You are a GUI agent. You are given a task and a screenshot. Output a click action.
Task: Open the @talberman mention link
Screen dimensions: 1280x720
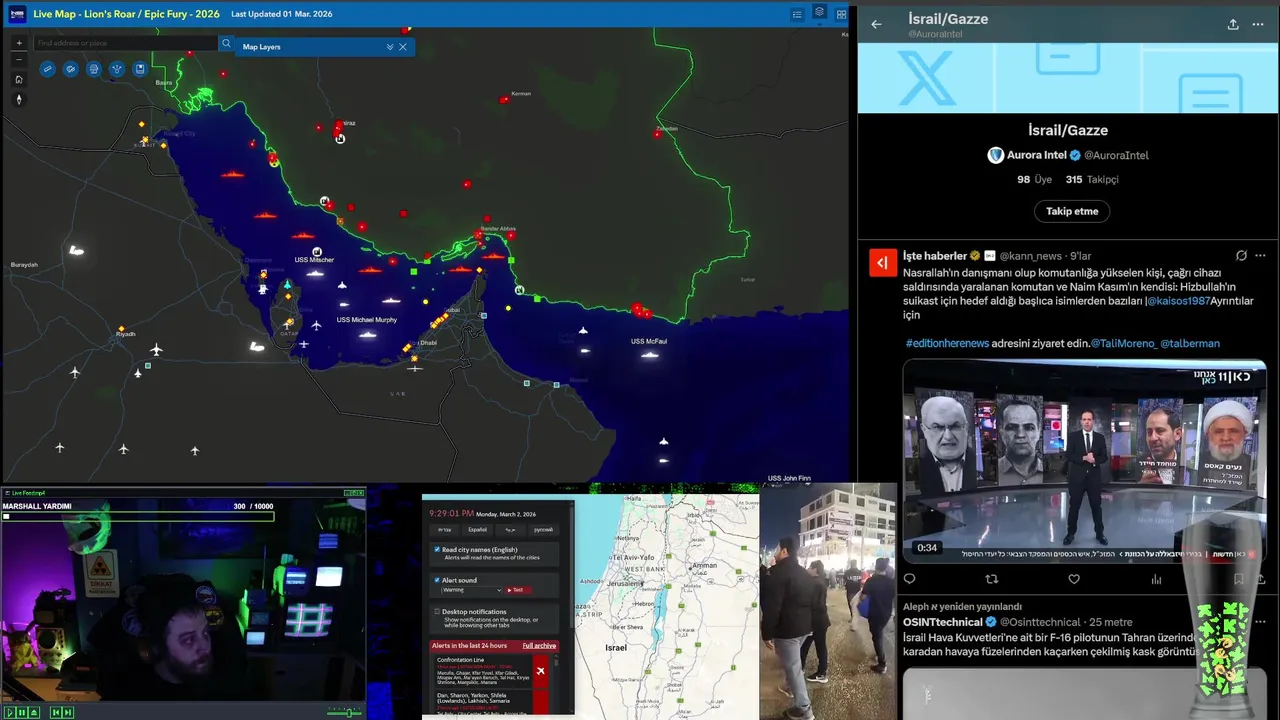point(1190,343)
